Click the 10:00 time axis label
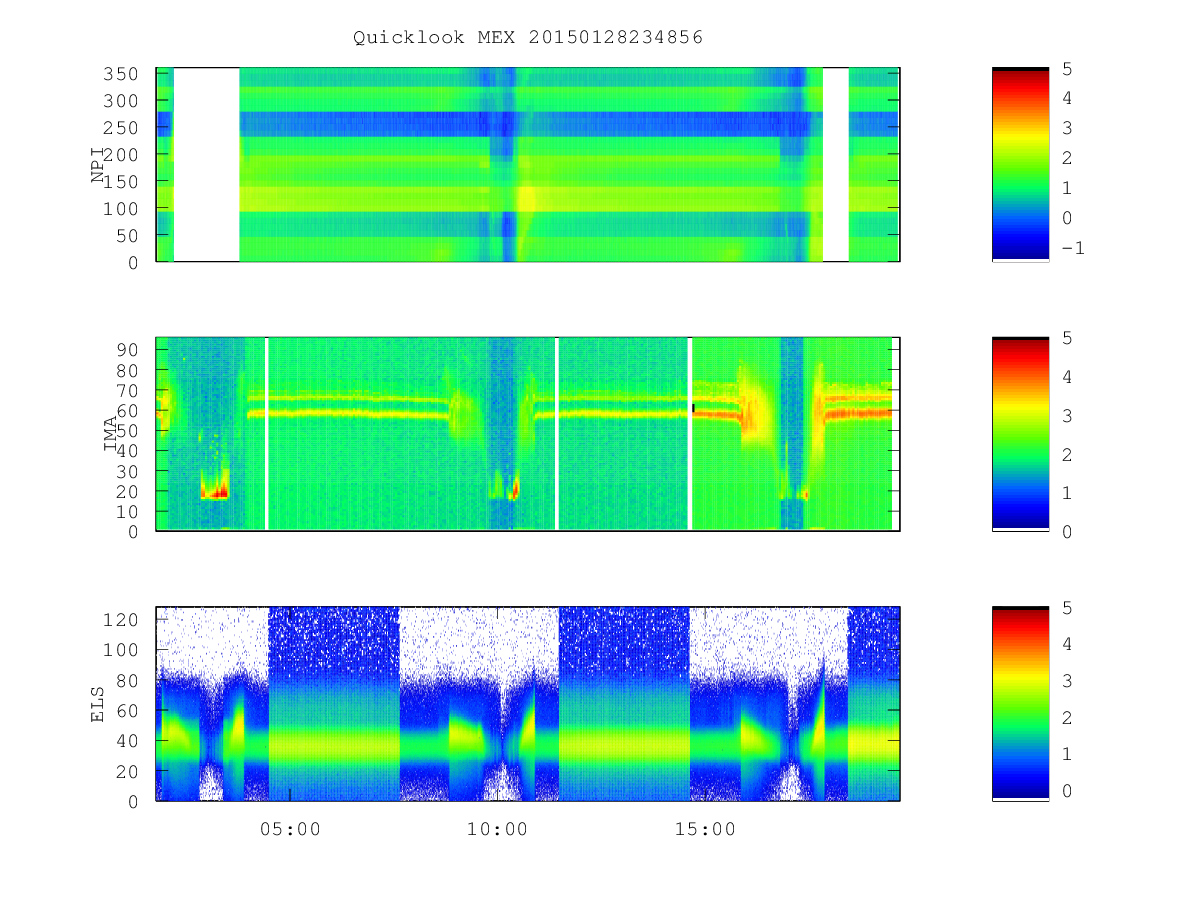Image resolution: width=1200 pixels, height=900 pixels. click(497, 829)
